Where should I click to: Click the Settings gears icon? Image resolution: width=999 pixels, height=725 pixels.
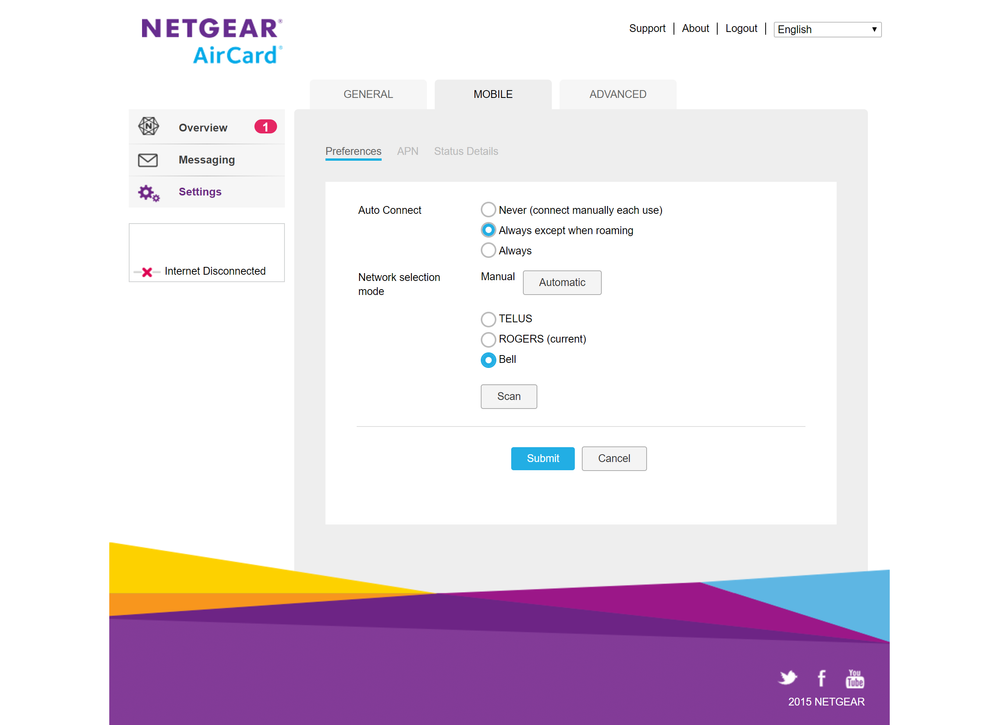click(x=149, y=192)
